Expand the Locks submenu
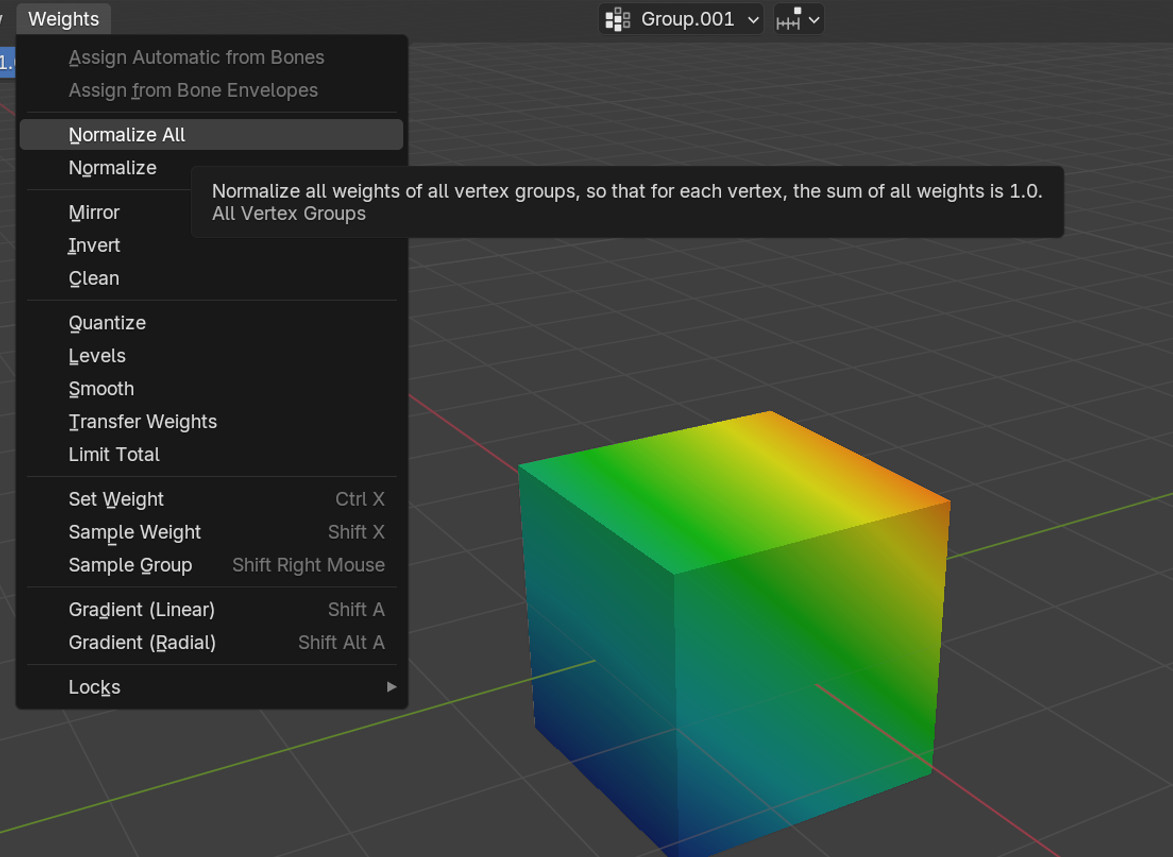 211,687
